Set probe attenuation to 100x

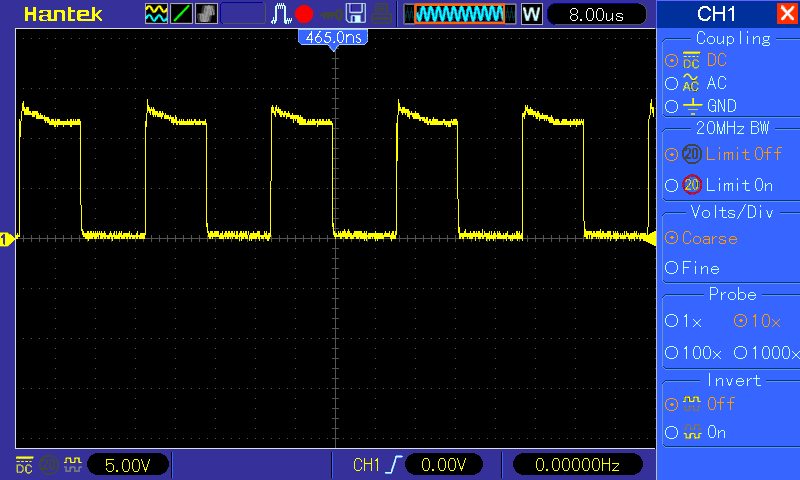click(x=693, y=352)
